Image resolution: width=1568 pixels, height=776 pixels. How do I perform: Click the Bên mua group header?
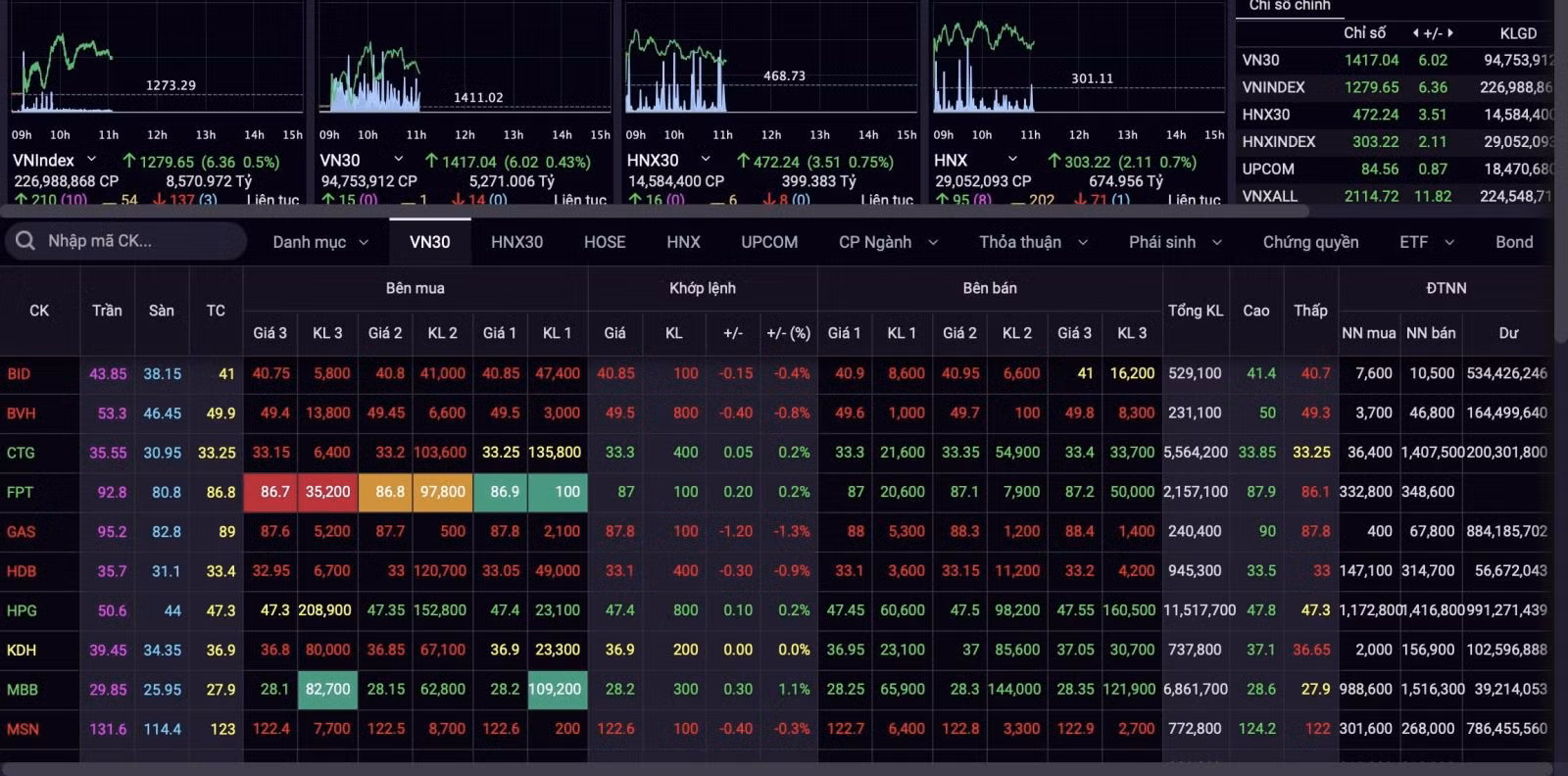point(416,288)
